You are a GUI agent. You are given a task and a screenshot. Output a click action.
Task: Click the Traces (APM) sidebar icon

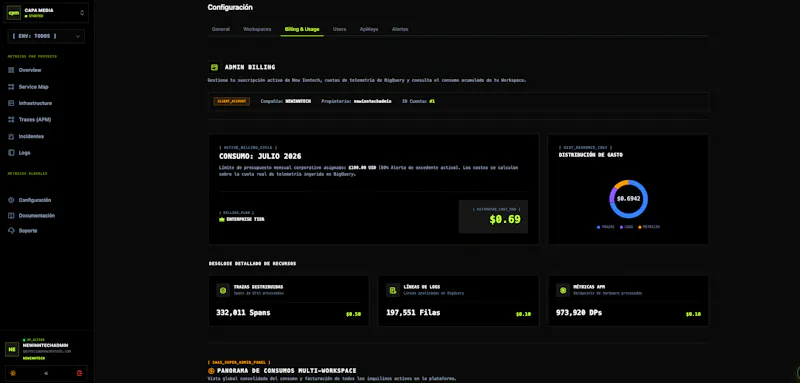[11, 120]
